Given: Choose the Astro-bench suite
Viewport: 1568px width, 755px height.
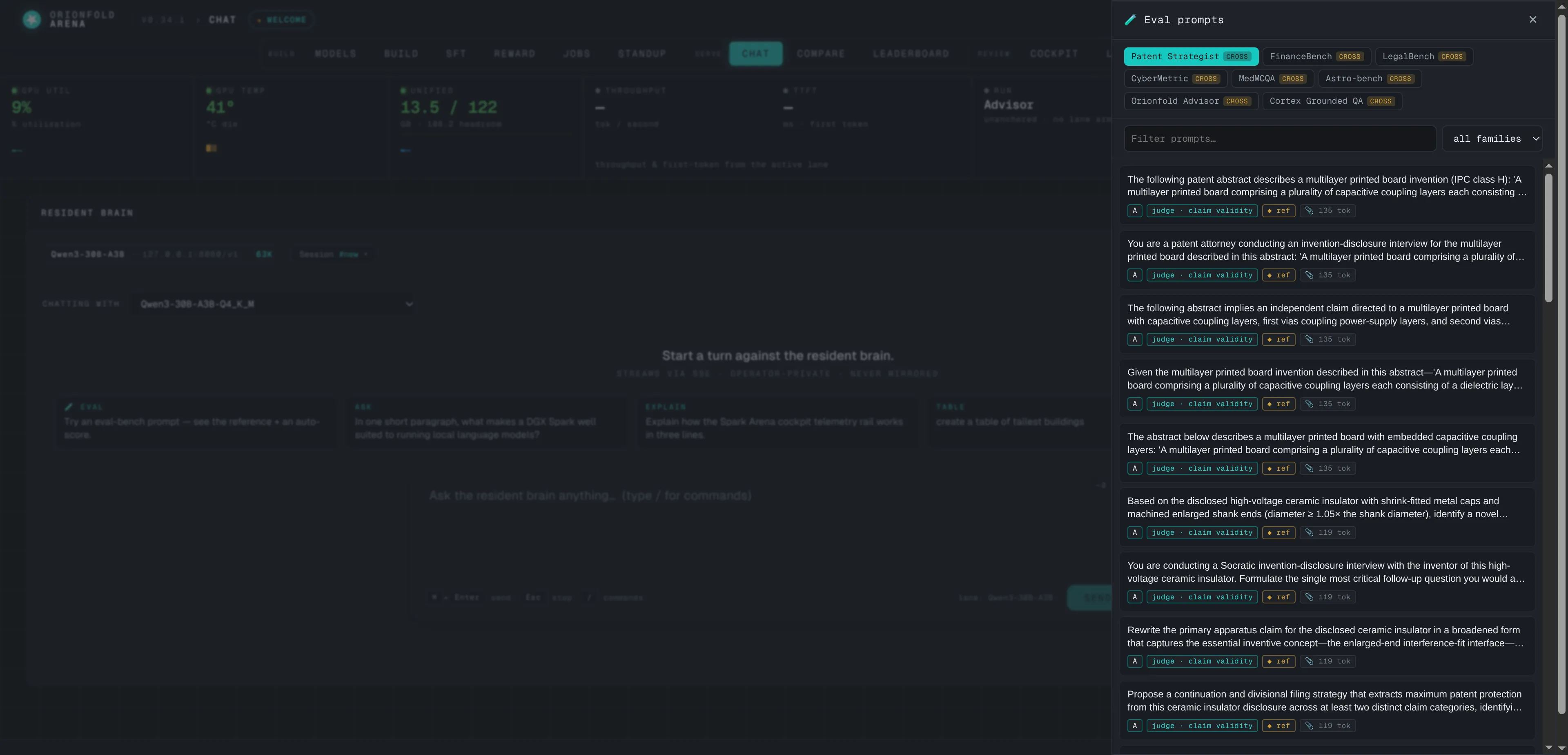Looking at the screenshot, I should pos(1370,78).
